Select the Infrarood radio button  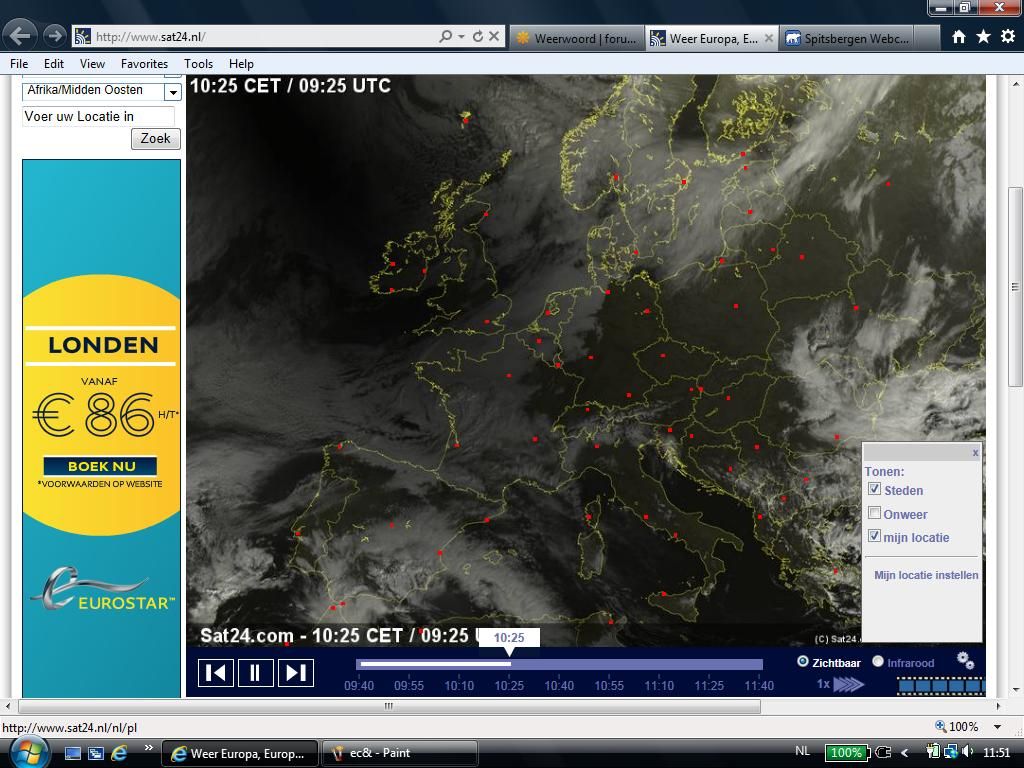(x=878, y=662)
